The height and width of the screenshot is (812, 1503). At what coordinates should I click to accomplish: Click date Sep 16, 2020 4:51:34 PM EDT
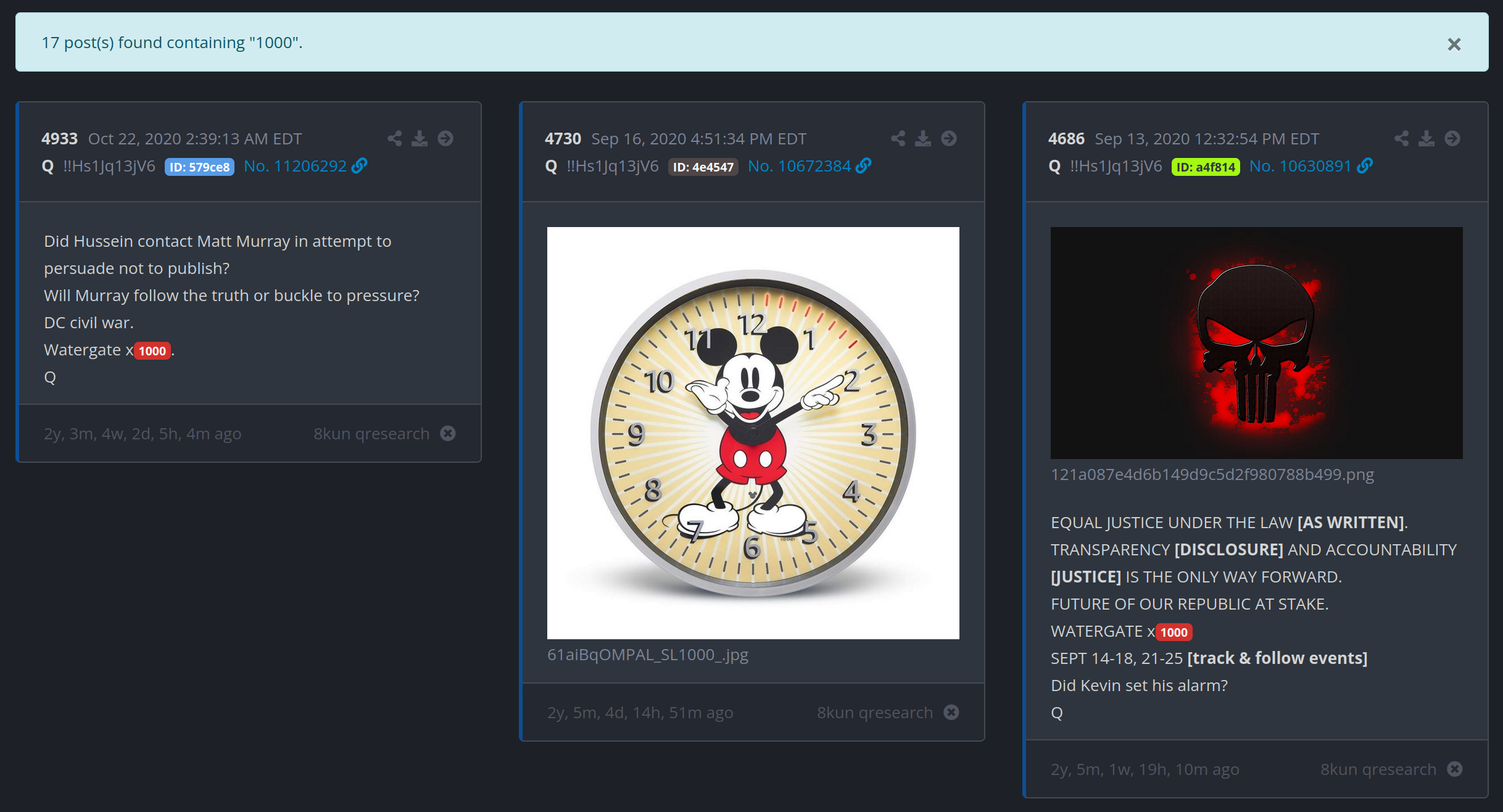(699, 139)
